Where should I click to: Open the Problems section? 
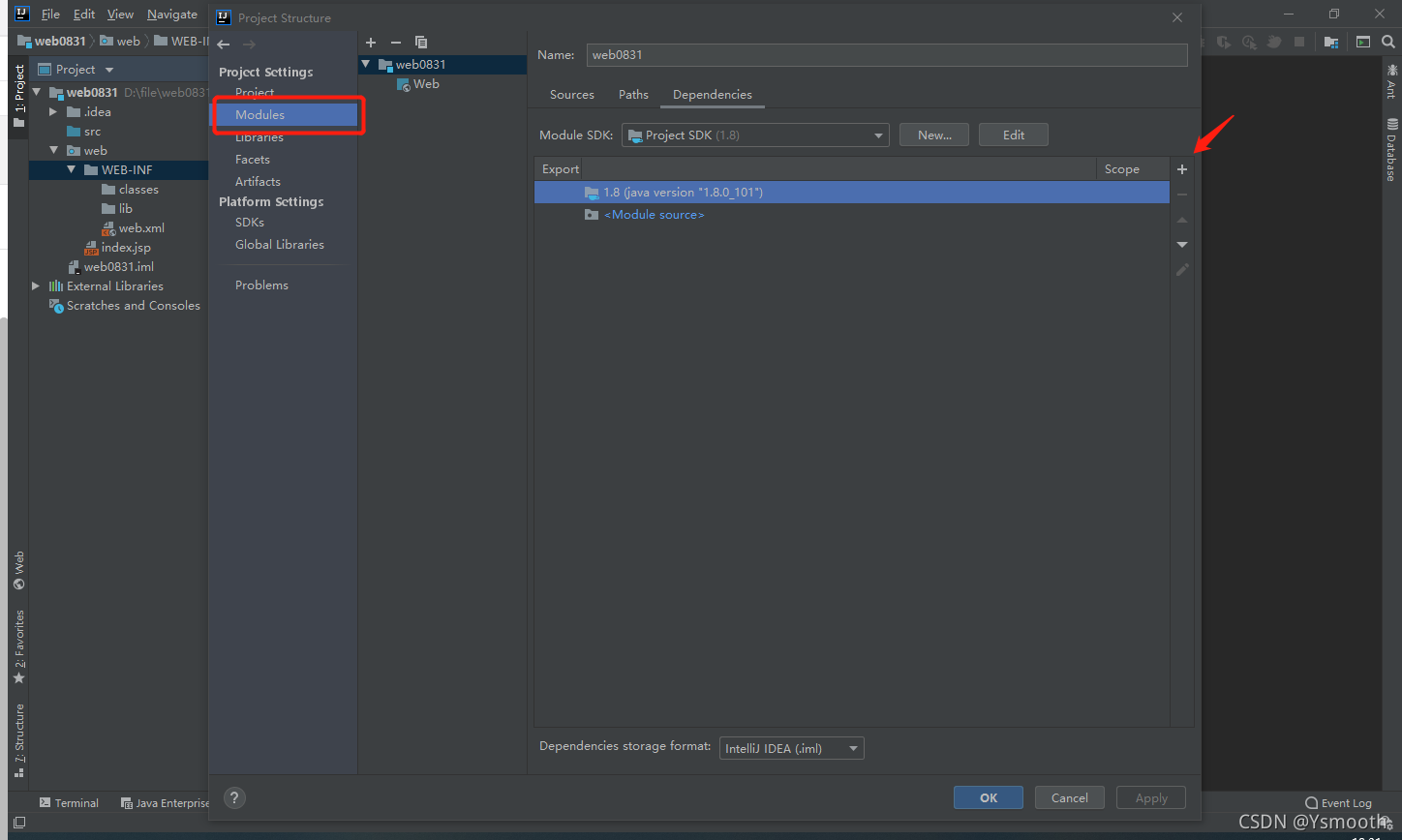[261, 285]
